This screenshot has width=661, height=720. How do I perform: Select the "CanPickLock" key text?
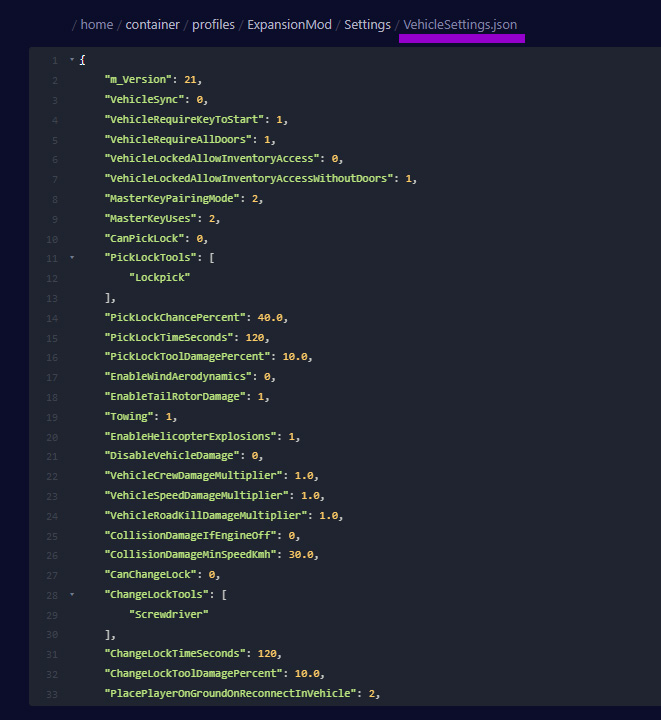[143, 238]
